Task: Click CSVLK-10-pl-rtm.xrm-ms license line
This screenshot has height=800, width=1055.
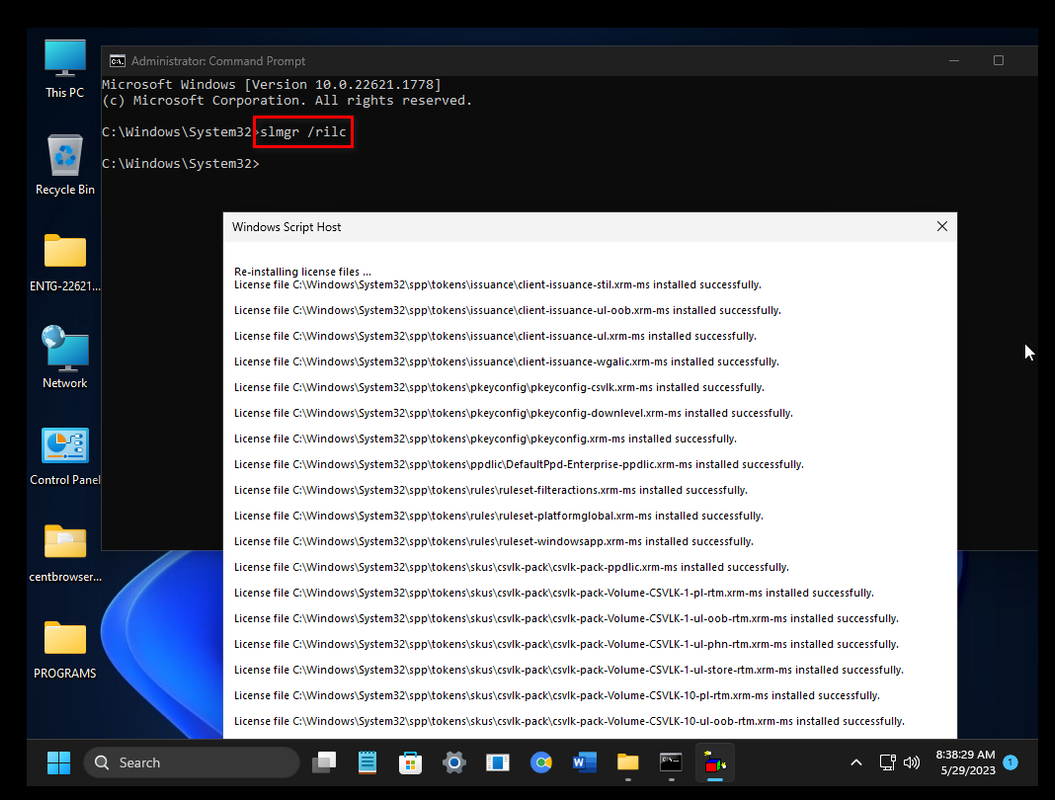Action: coord(557,695)
